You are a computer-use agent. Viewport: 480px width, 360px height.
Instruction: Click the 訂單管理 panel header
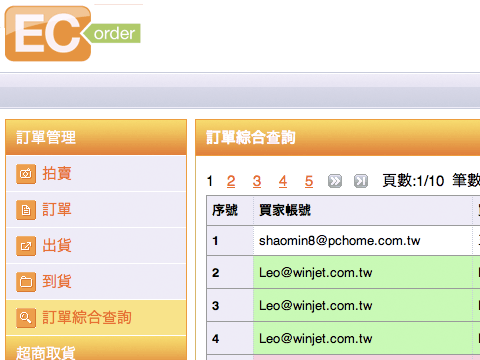click(x=96, y=137)
